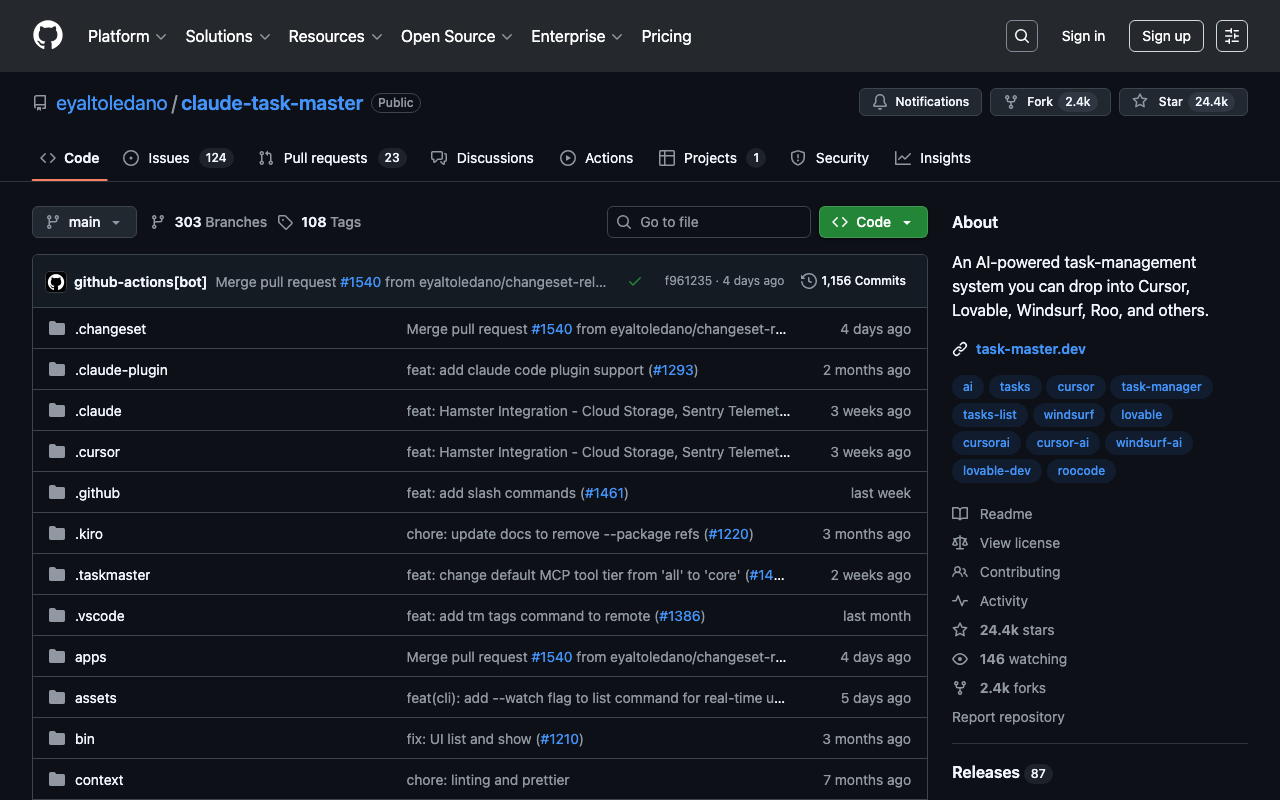
Task: Click the link icon beside task-master.dev
Action: tap(960, 349)
